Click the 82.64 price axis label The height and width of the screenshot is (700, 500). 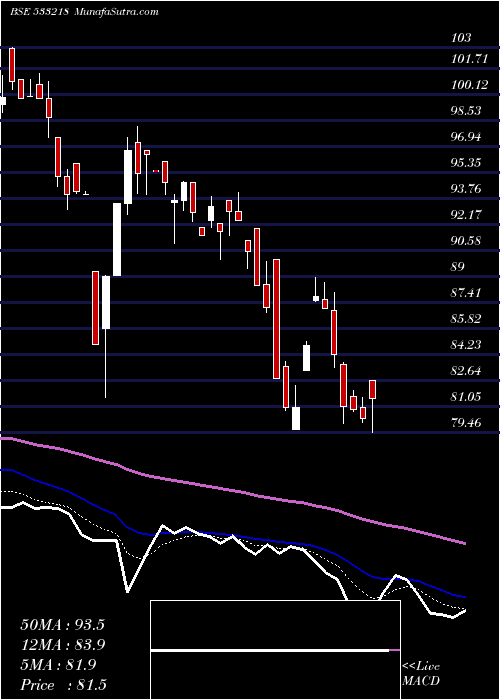[467, 371]
